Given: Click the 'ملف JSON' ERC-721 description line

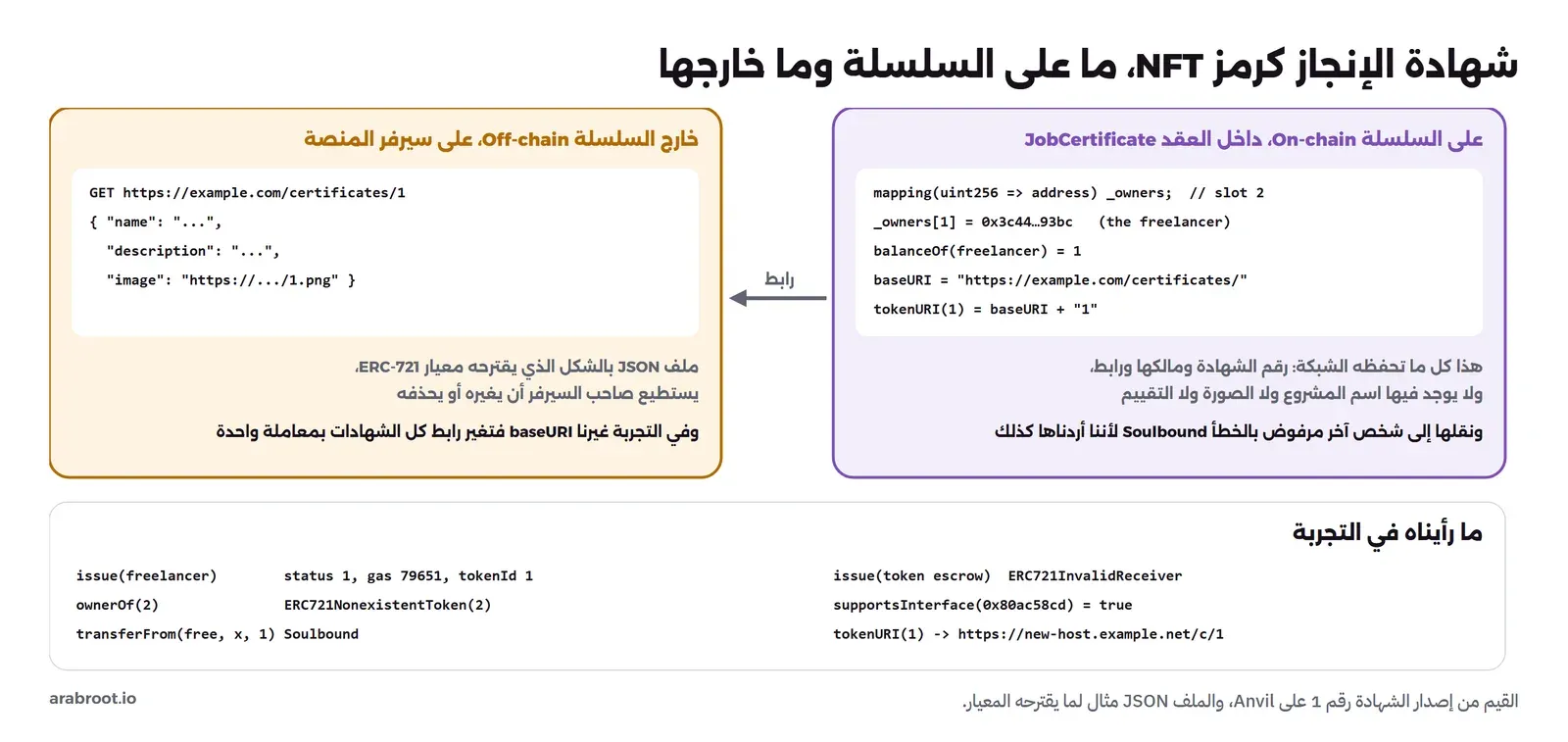Looking at the screenshot, I should 526,367.
